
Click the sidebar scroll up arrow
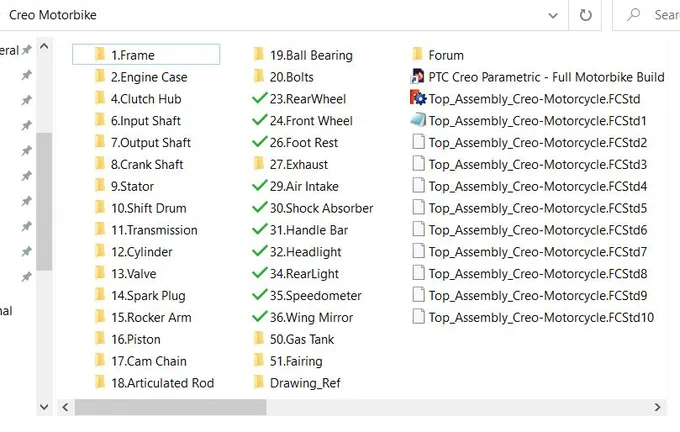pos(44,46)
